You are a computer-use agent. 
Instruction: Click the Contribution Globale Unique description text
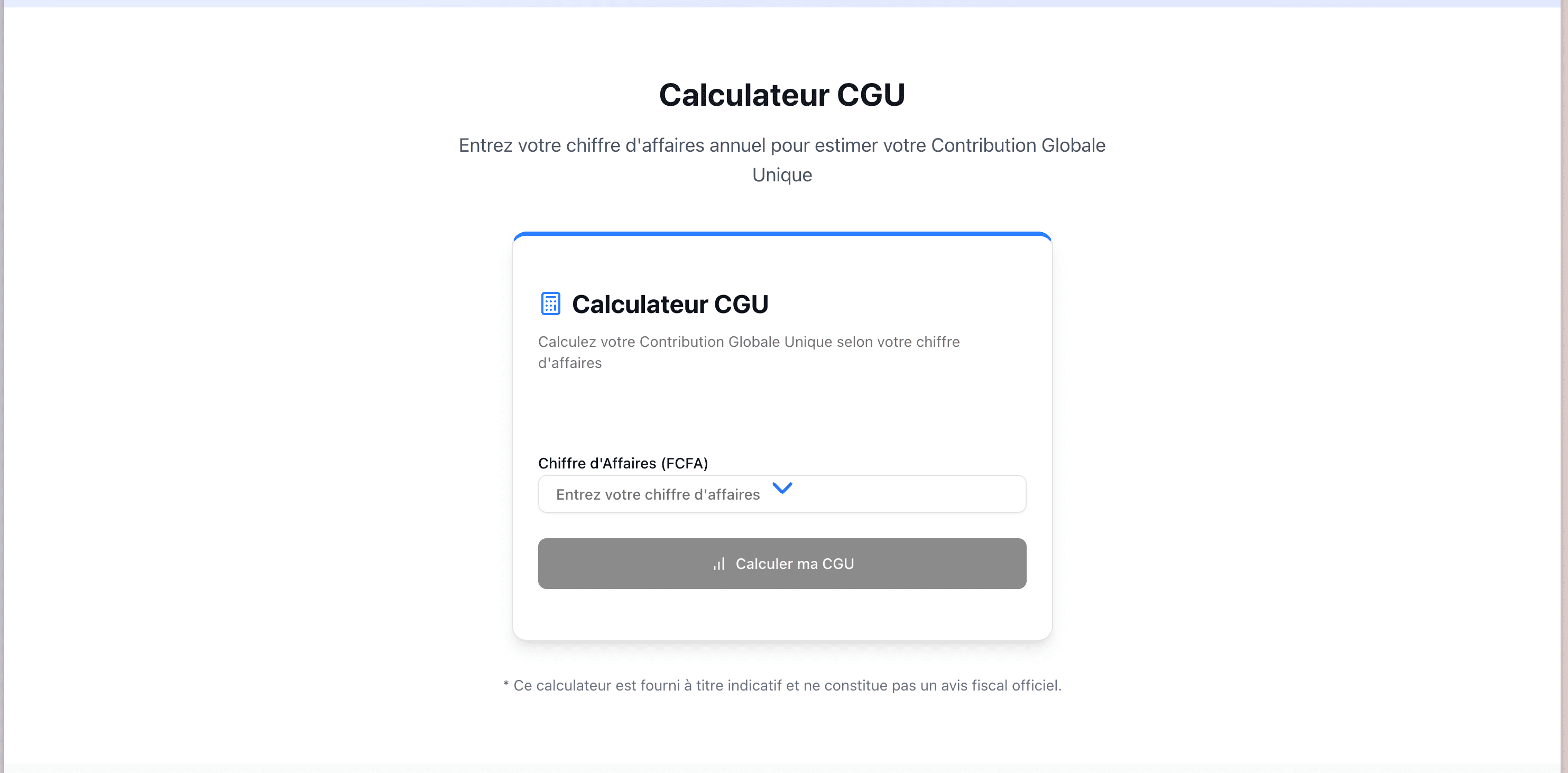(x=748, y=353)
